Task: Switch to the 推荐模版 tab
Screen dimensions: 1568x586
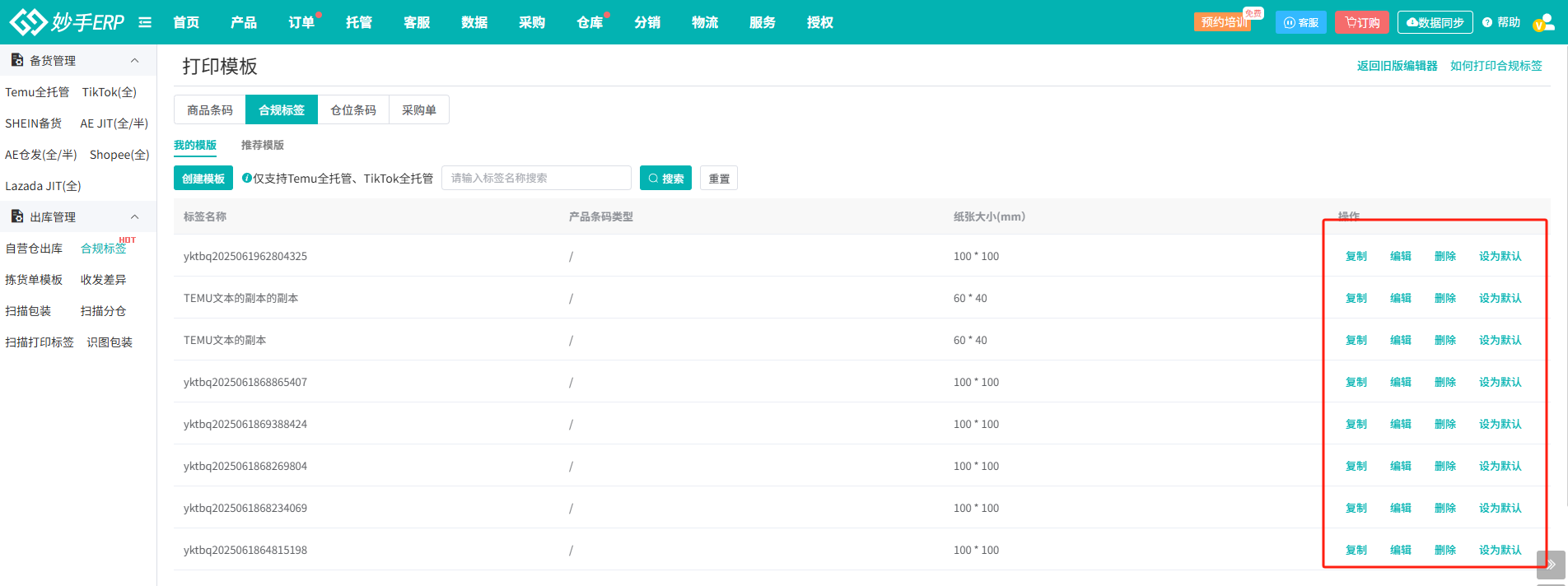Action: click(x=262, y=145)
